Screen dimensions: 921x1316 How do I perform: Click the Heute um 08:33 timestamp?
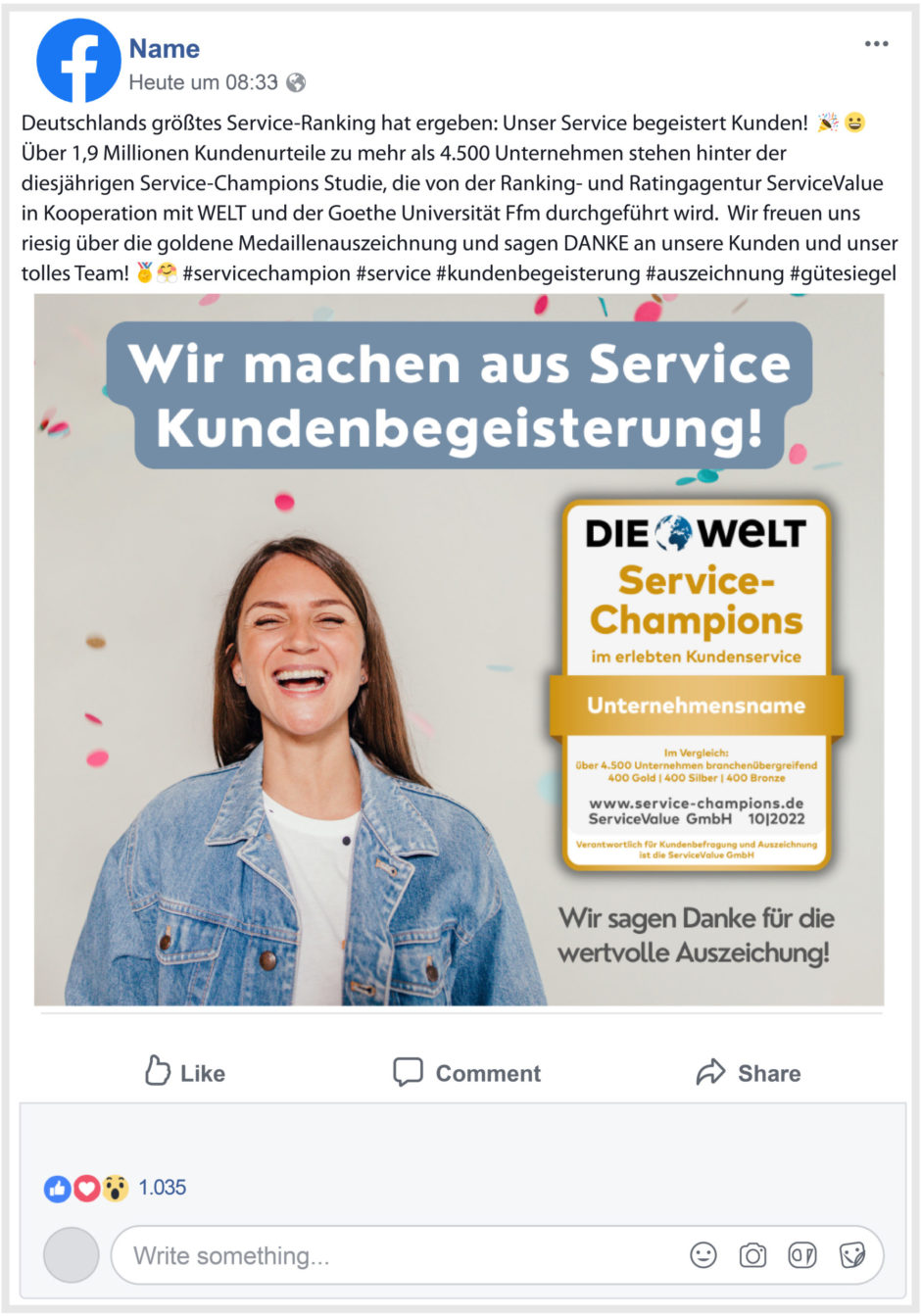(x=204, y=83)
